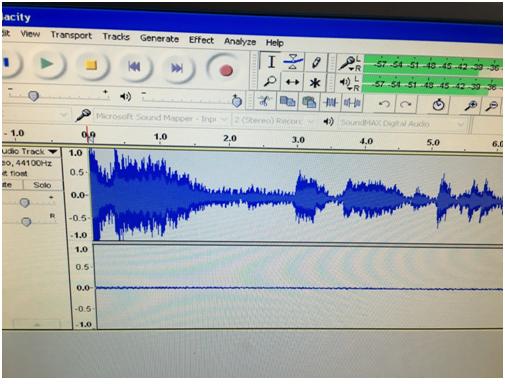Click the red Record button
505x384 pixels.
225,70
